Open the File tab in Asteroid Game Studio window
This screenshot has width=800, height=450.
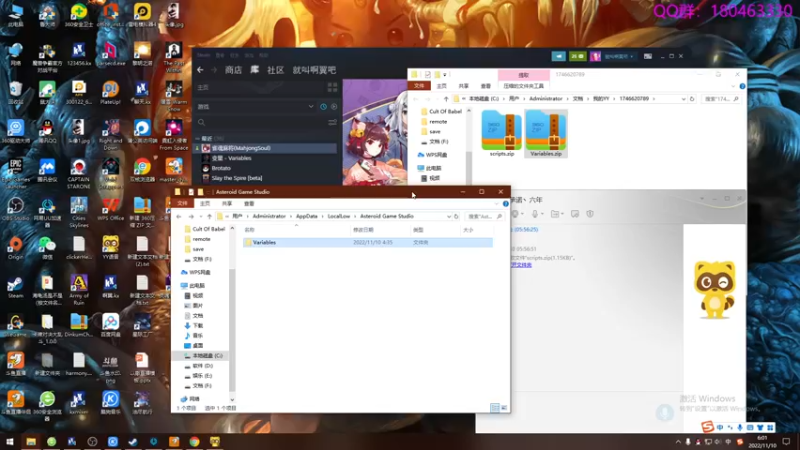point(182,204)
